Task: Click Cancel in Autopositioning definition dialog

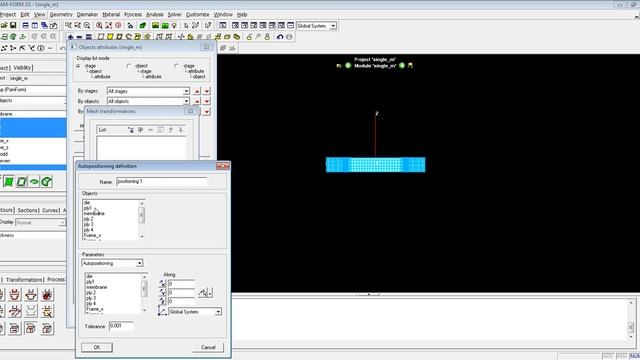Action: click(208, 347)
